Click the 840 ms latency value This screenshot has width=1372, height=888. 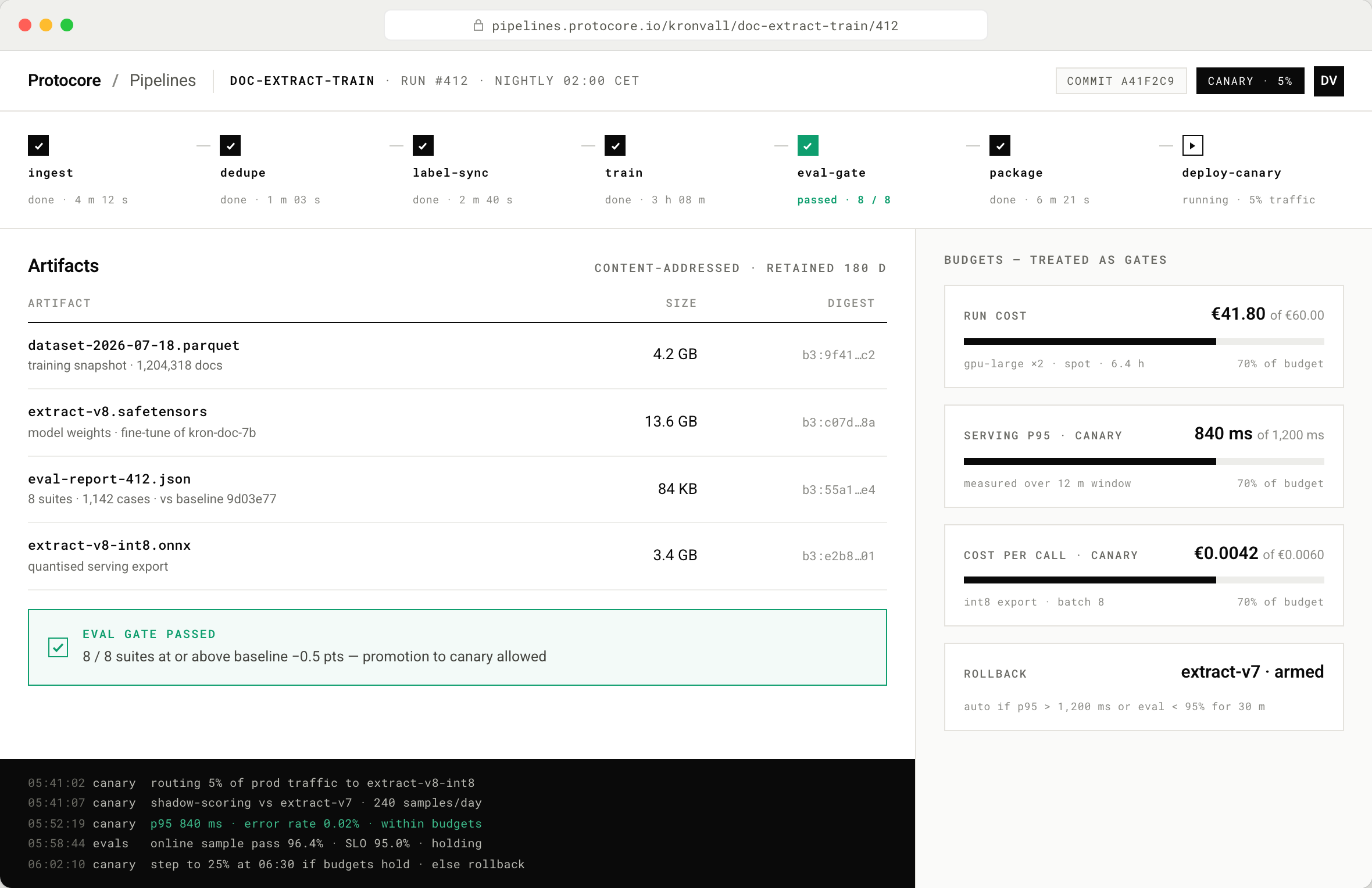coord(1223,434)
